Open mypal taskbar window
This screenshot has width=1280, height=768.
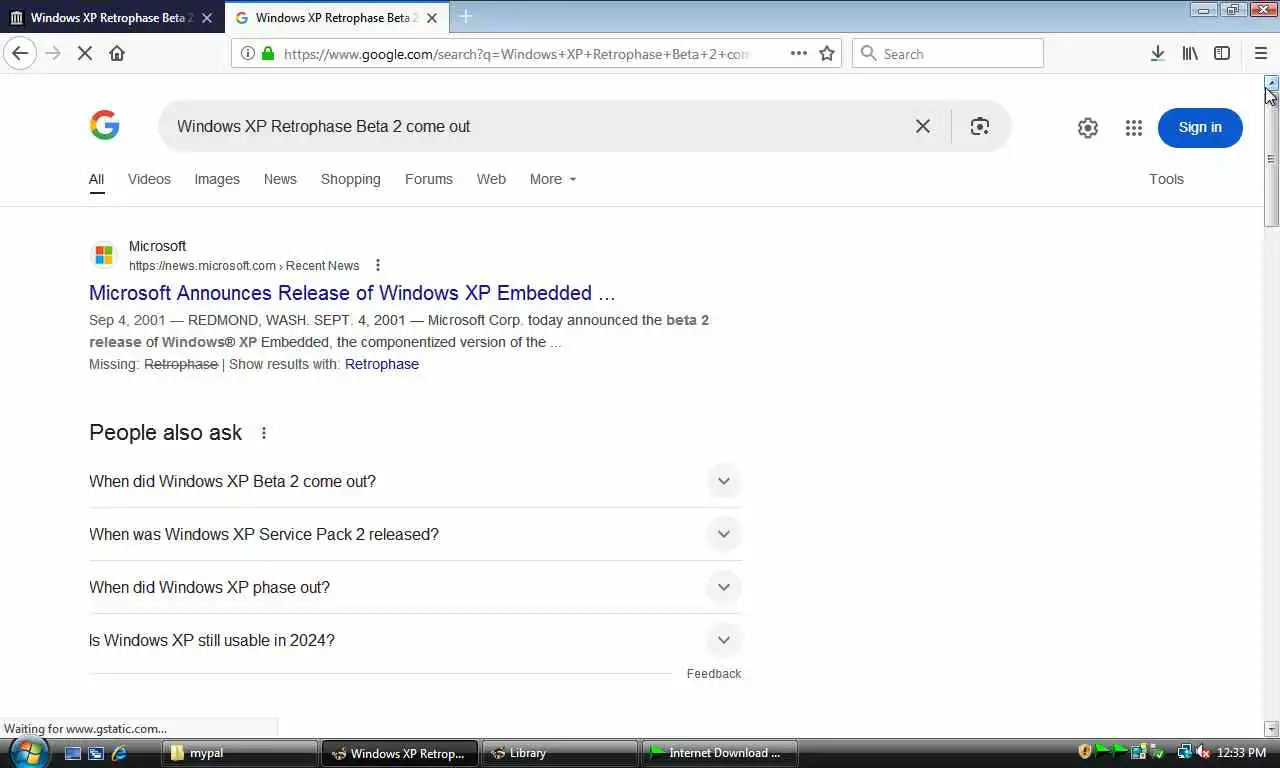point(240,753)
